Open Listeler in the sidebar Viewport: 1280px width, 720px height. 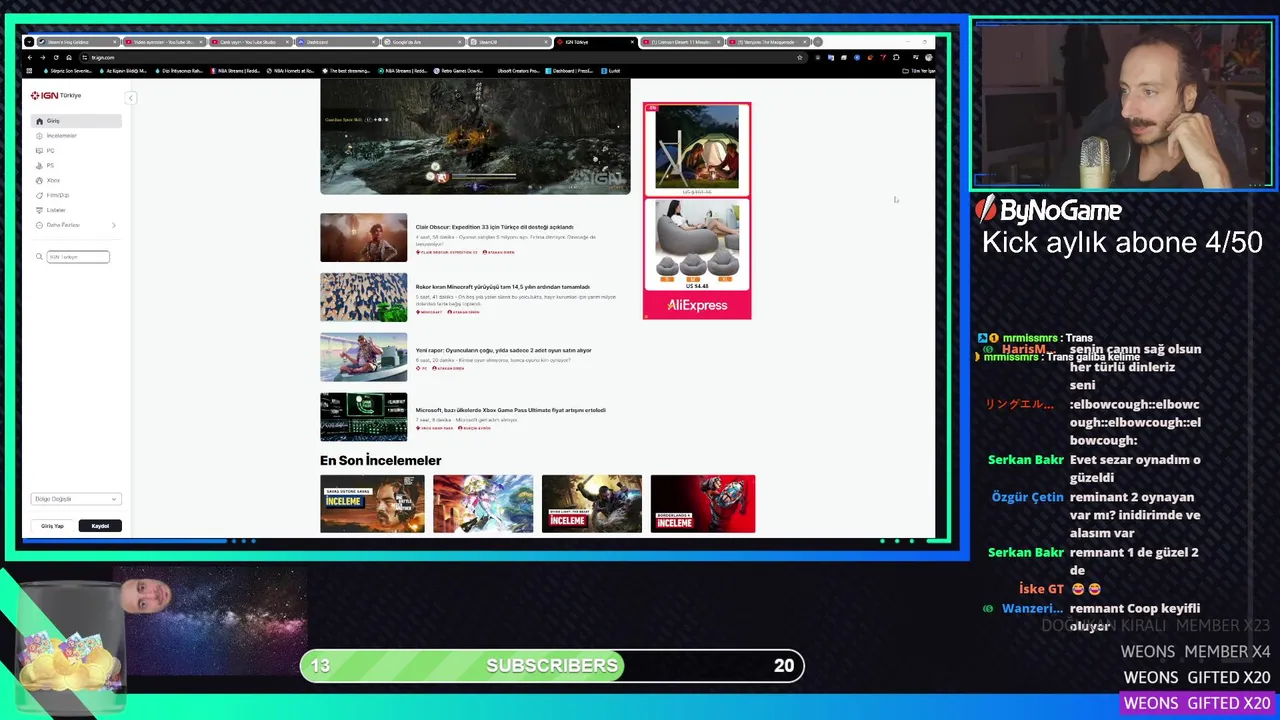point(77,210)
